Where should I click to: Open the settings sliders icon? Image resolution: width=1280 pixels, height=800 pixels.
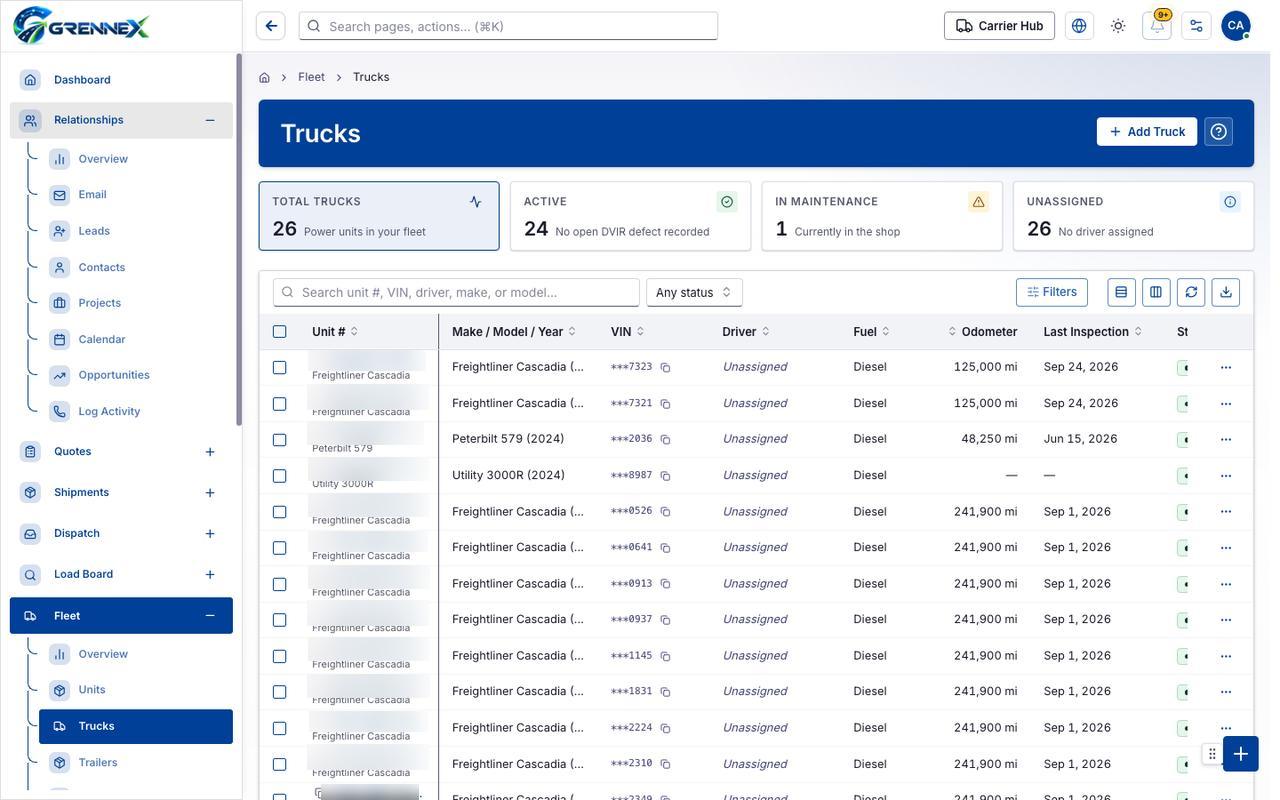[x=1196, y=26]
